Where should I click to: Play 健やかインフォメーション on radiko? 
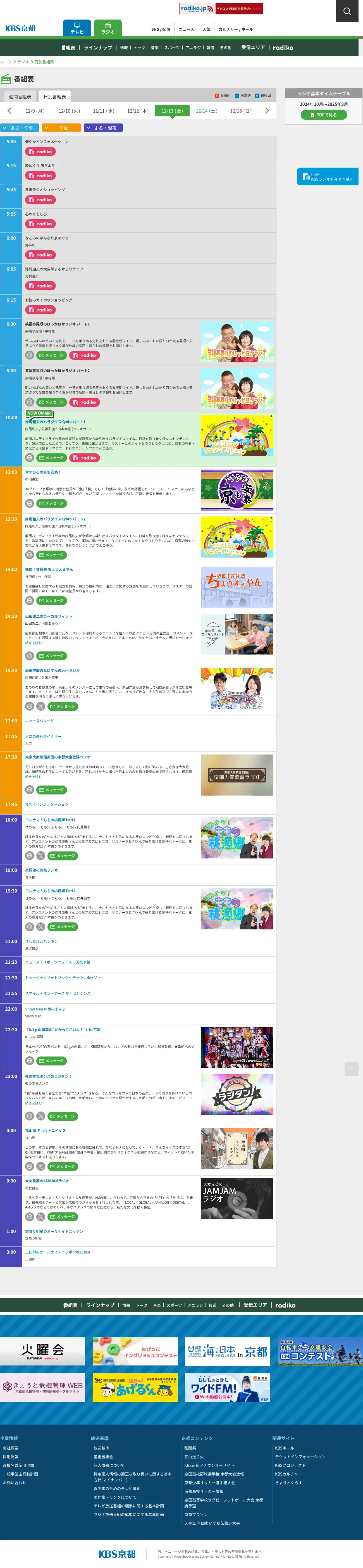40,152
